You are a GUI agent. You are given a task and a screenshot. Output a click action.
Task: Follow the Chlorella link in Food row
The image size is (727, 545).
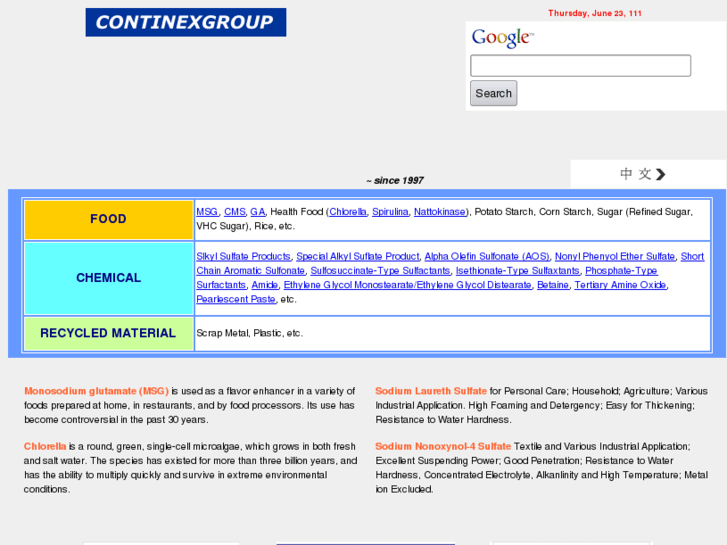pyautogui.click(x=348, y=212)
